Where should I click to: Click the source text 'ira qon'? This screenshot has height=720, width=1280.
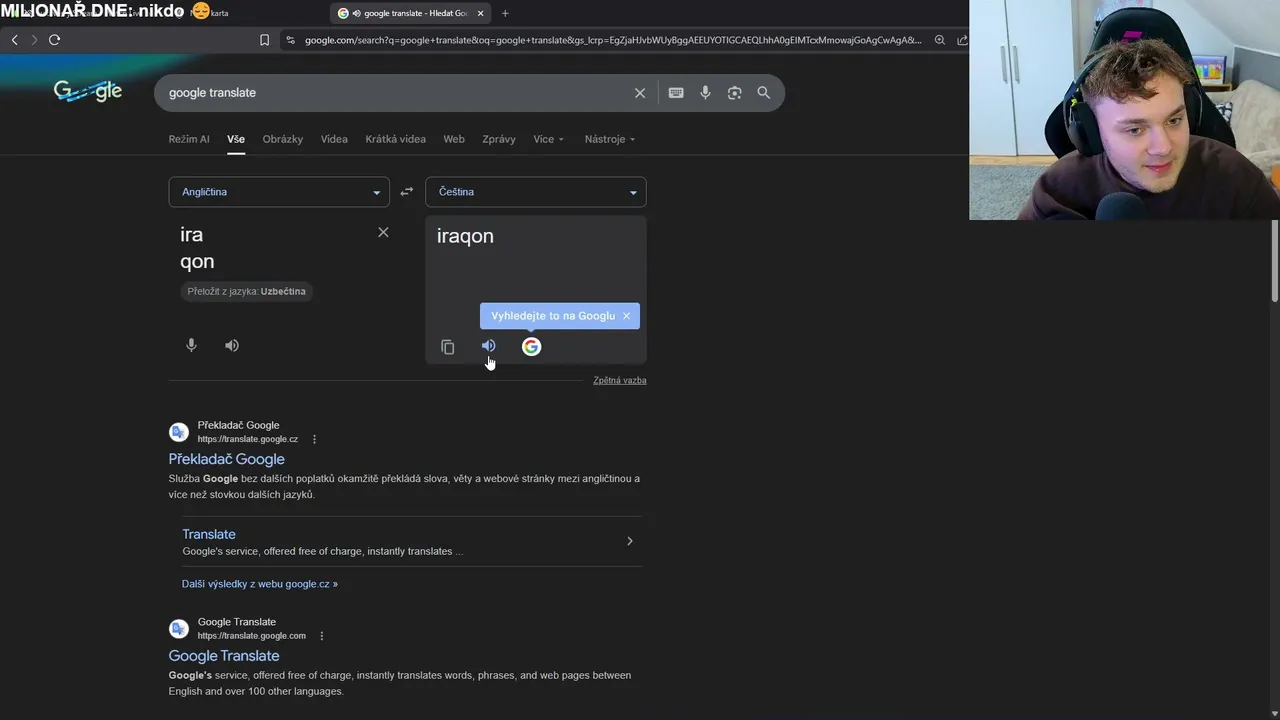pyautogui.click(x=197, y=248)
